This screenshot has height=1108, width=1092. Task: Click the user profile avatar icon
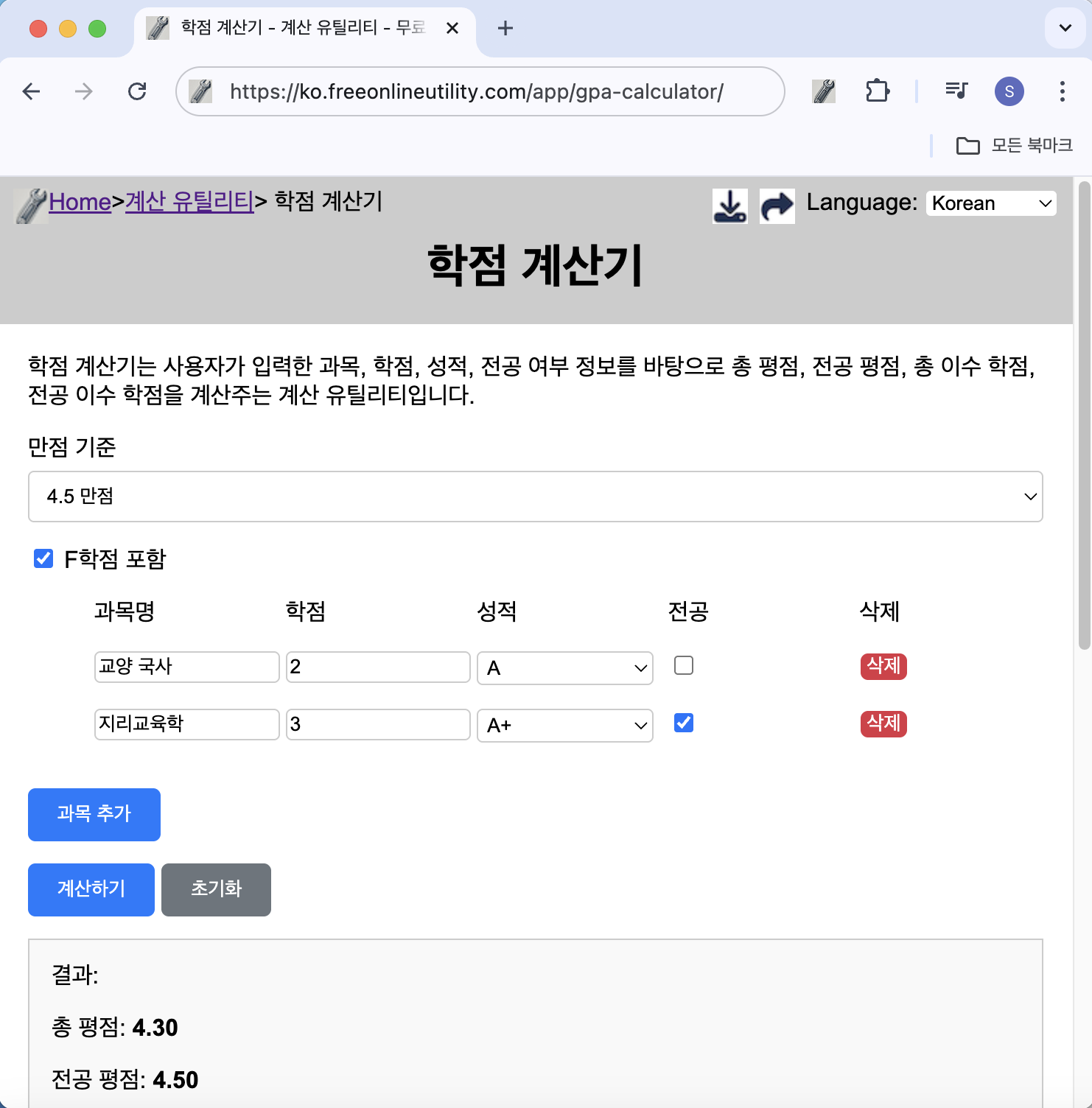pos(1009,91)
